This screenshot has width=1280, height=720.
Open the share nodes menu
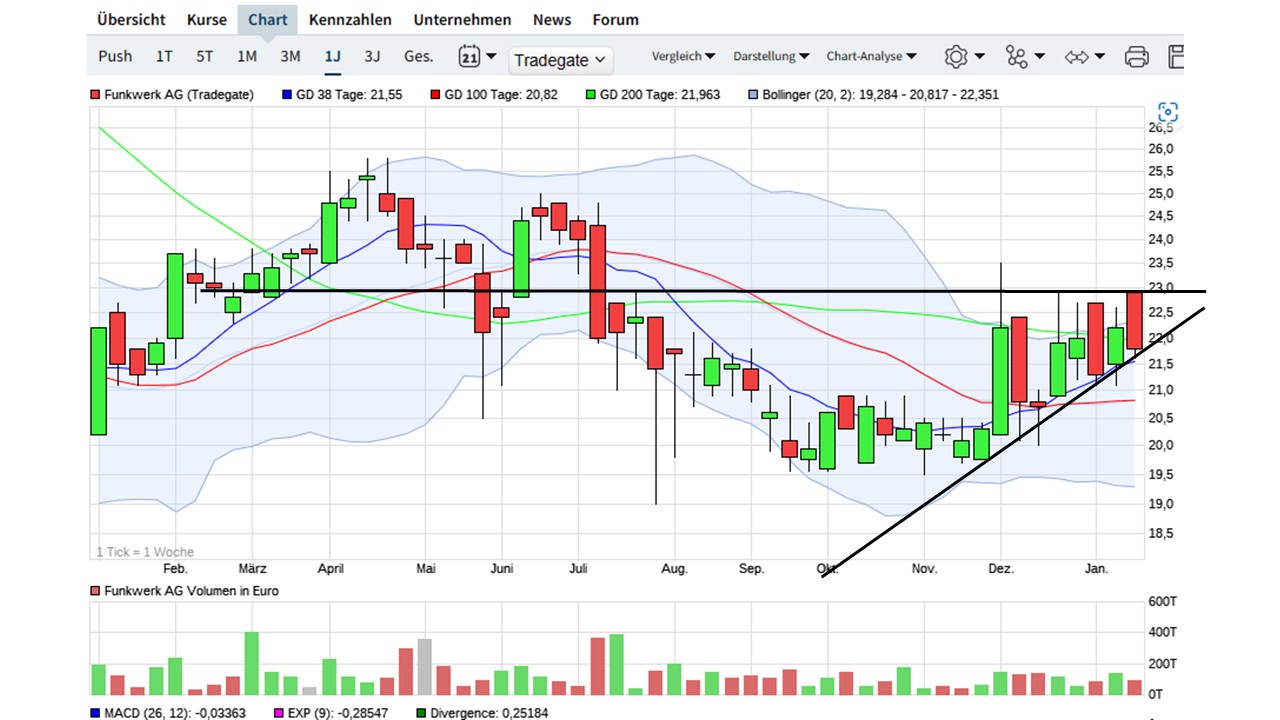click(1025, 57)
